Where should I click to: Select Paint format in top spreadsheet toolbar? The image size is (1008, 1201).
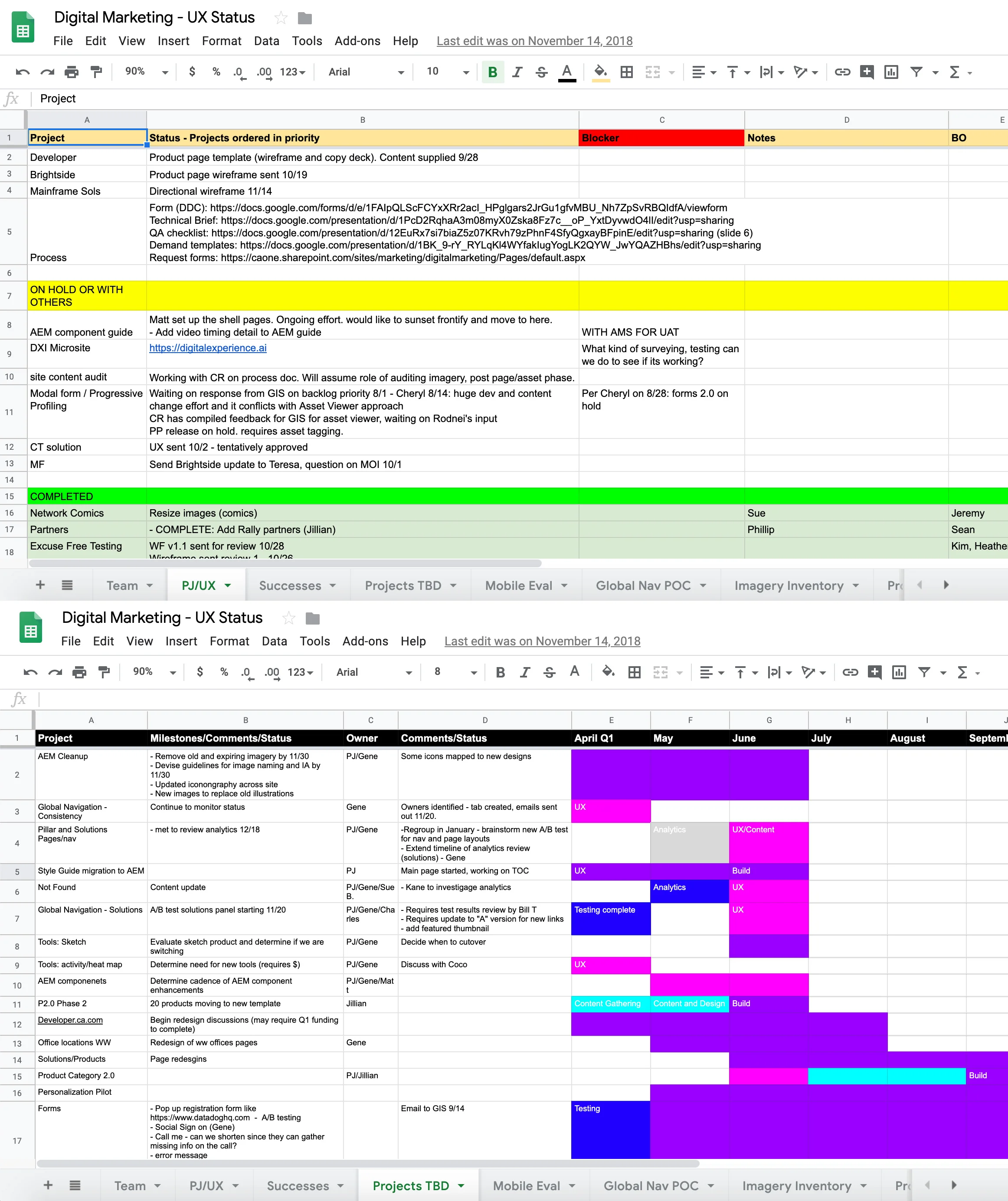click(x=96, y=72)
